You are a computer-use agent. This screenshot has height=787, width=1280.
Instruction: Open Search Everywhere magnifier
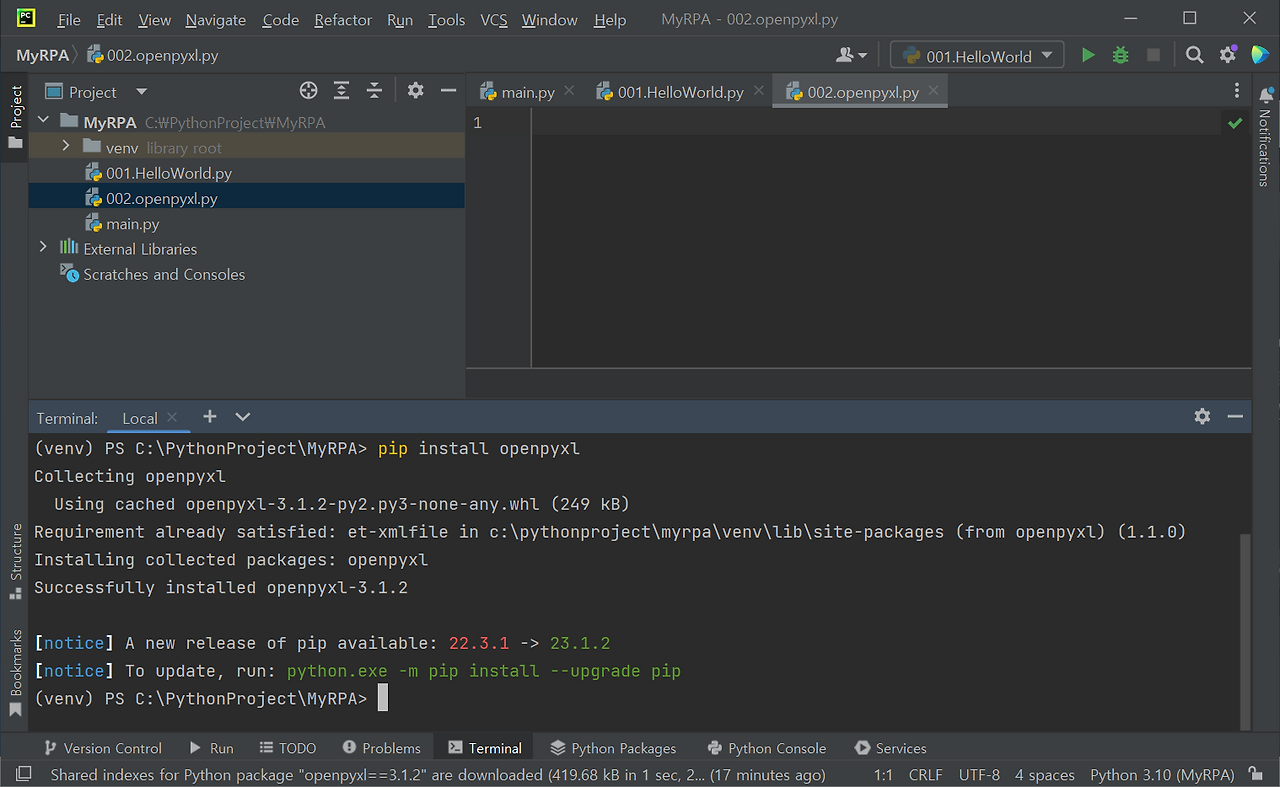[1194, 56]
